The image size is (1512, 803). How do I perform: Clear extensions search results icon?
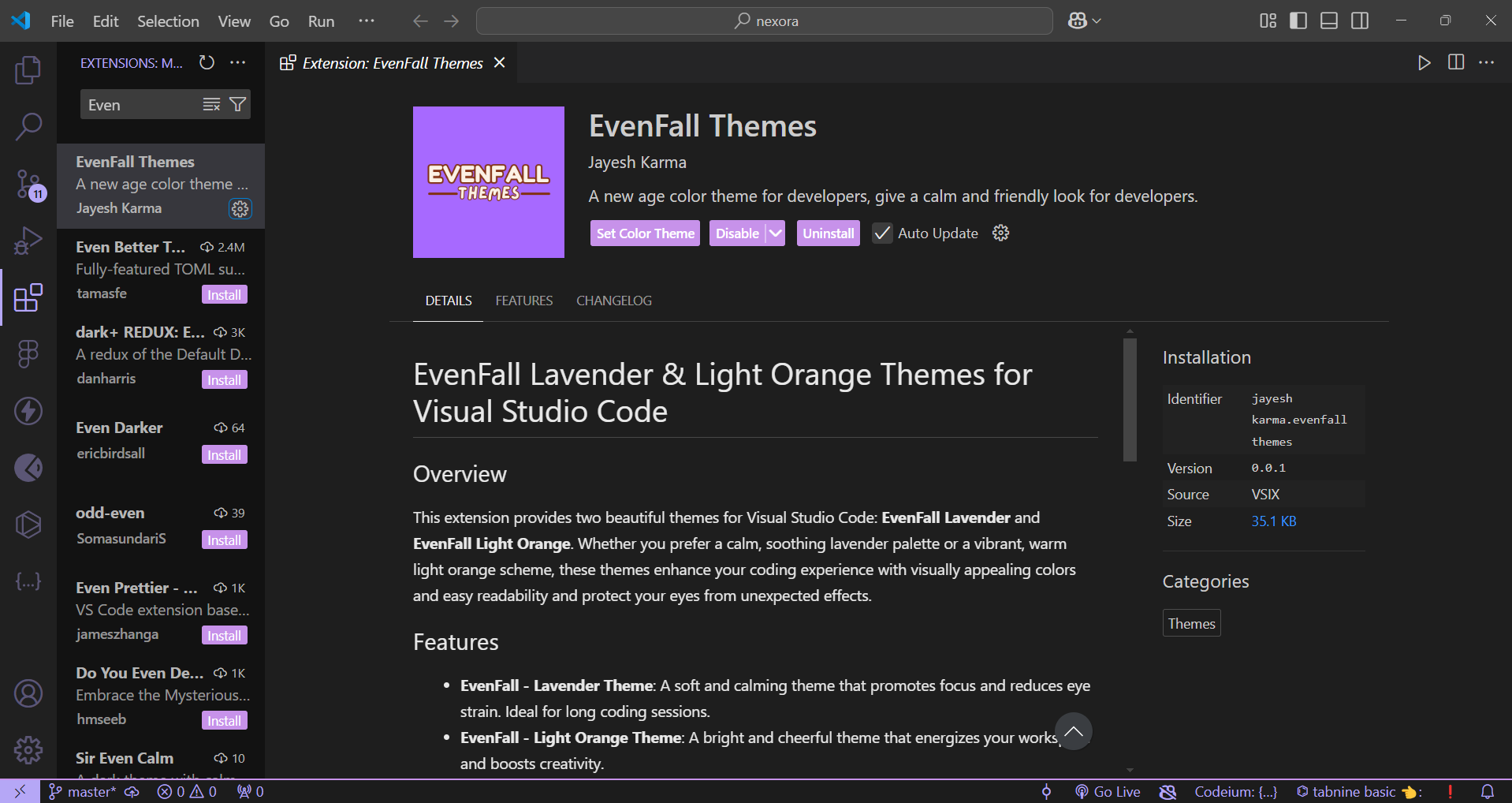tap(211, 104)
